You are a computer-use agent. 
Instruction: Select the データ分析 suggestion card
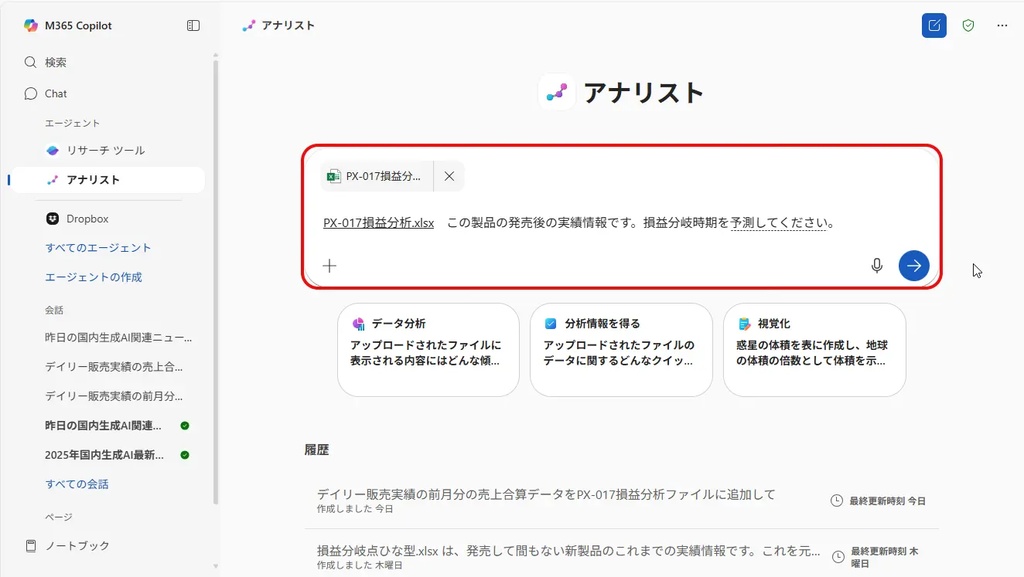tap(428, 349)
